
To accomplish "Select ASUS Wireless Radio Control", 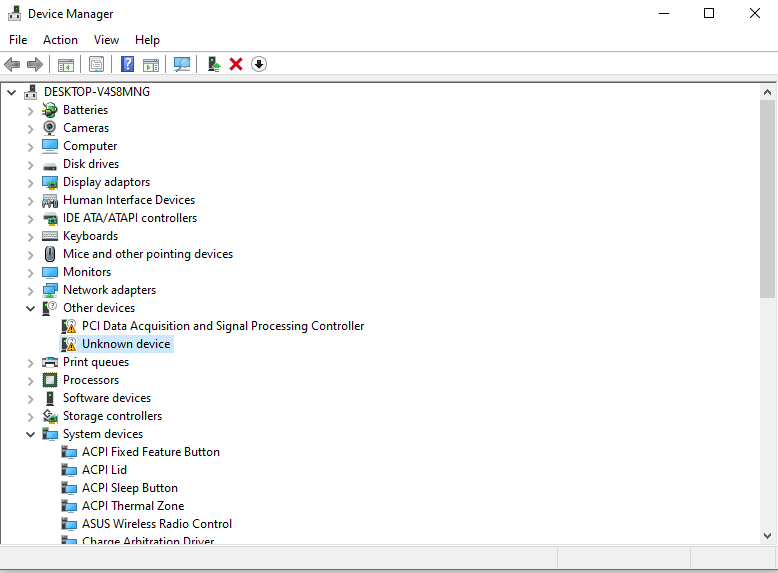I will (x=157, y=524).
